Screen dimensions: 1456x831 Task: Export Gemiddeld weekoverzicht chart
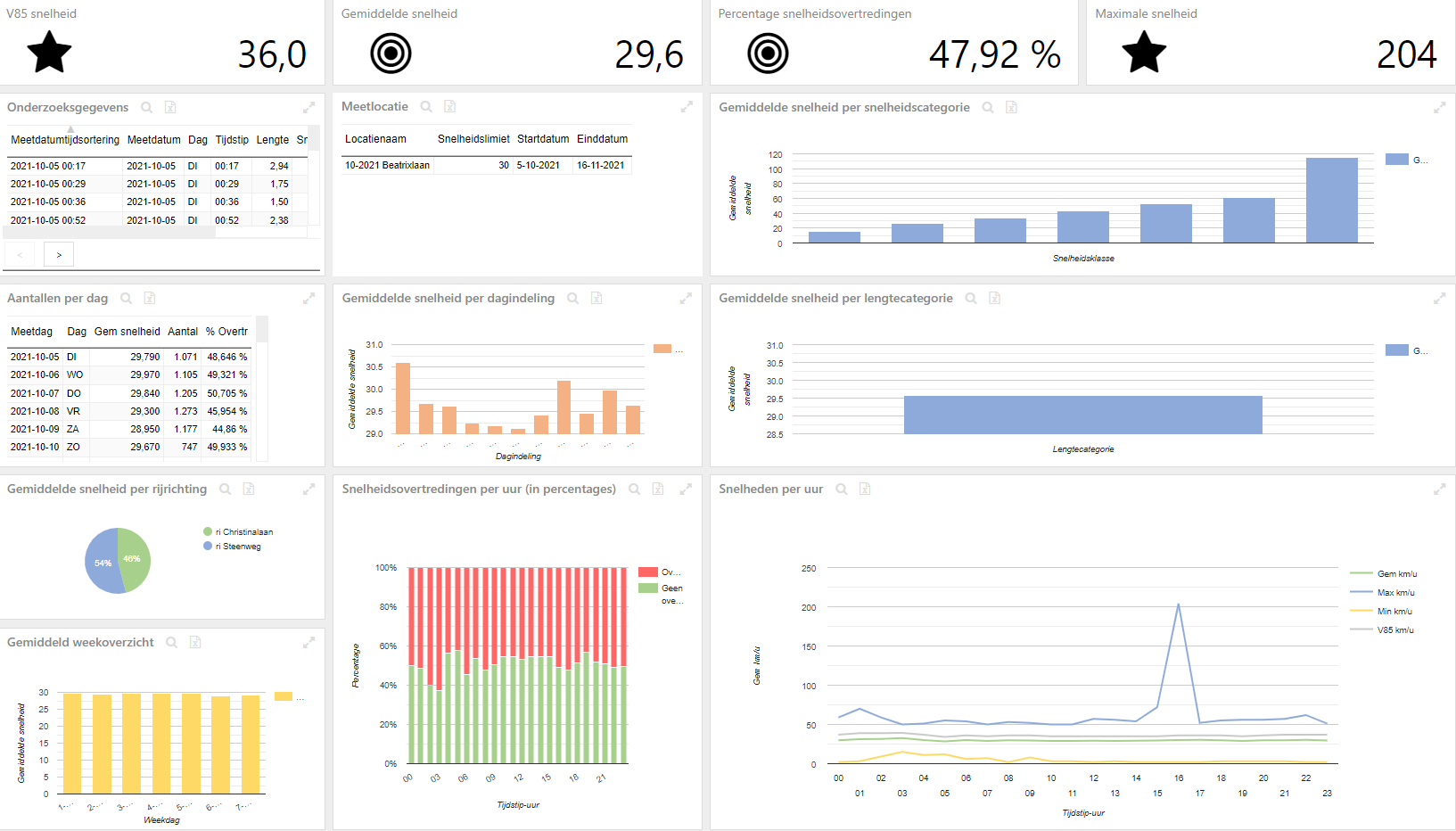click(x=195, y=642)
